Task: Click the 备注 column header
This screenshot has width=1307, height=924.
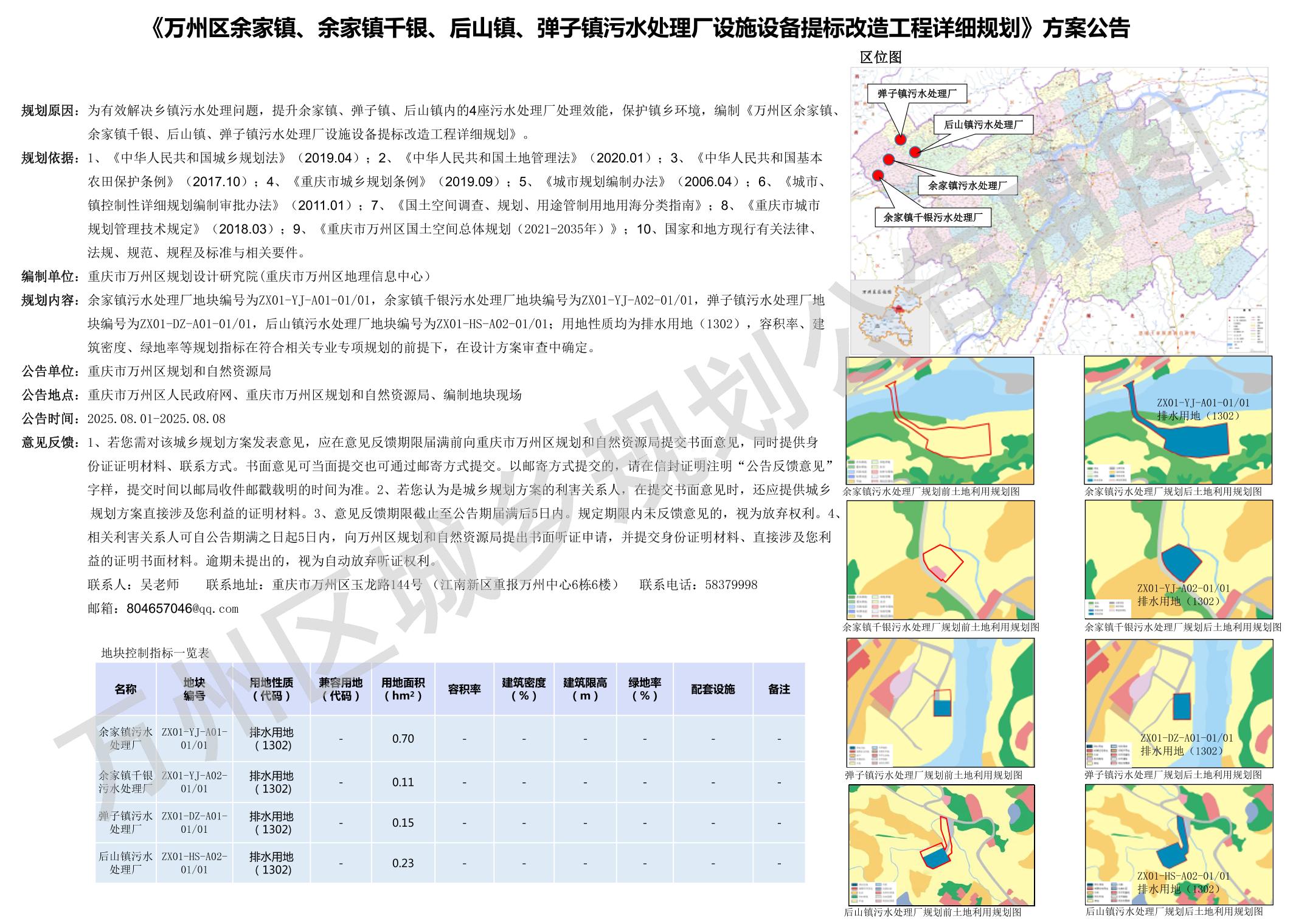Action: [779, 689]
